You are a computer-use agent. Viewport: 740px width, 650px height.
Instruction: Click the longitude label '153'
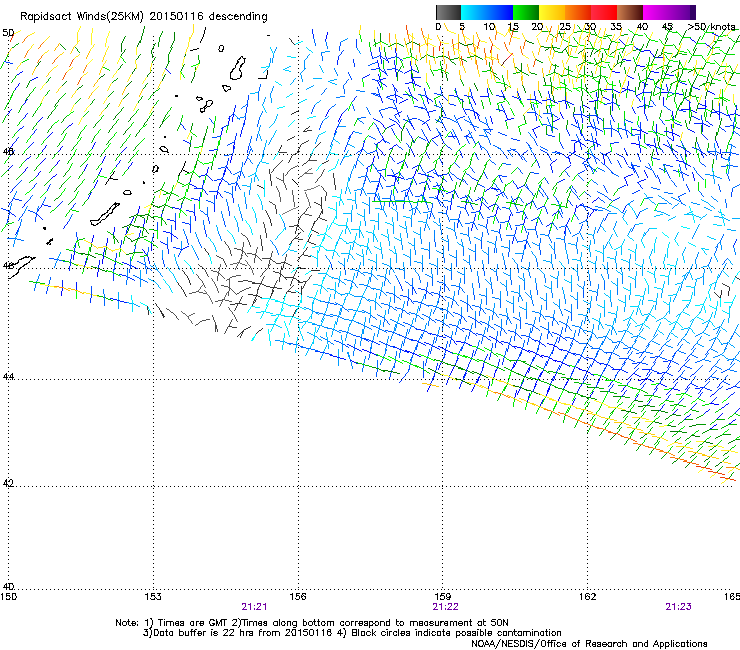coord(153,597)
